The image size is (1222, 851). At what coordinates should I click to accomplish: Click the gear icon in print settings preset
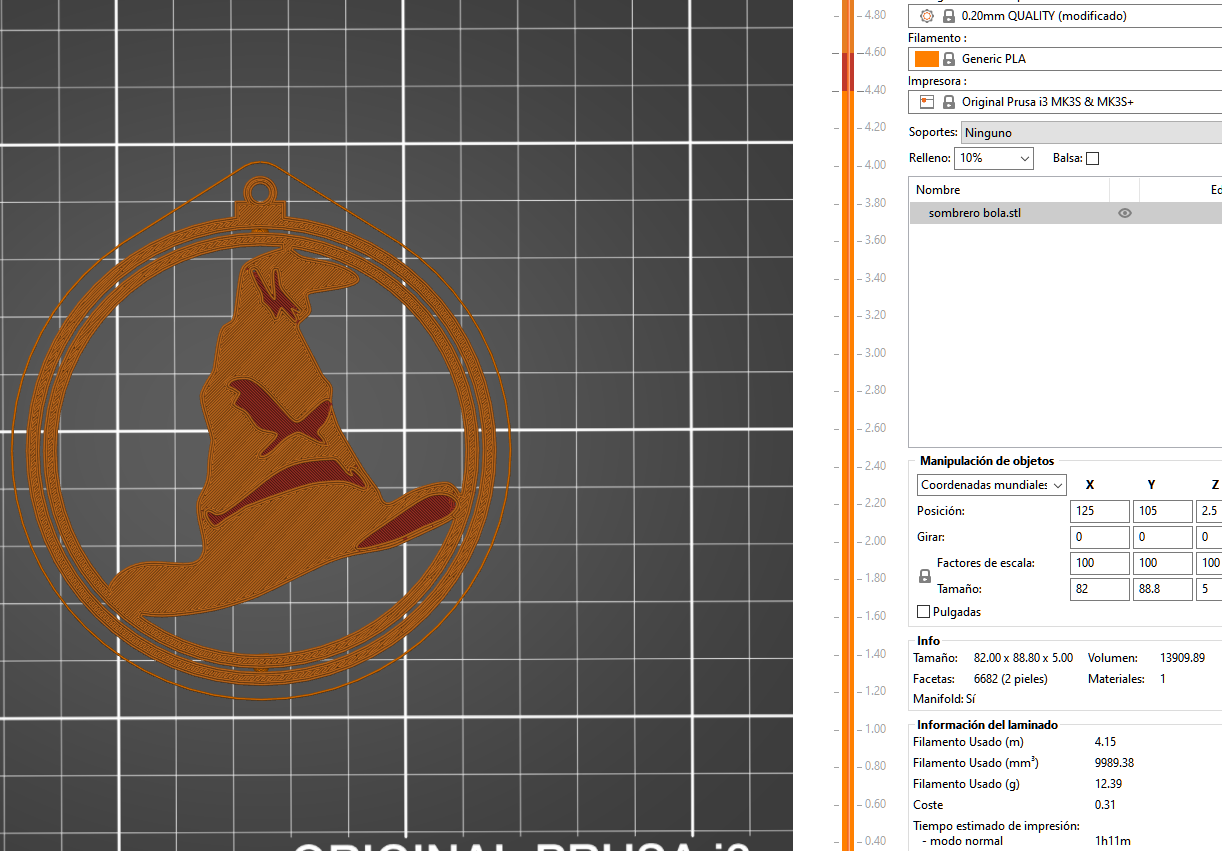click(926, 16)
